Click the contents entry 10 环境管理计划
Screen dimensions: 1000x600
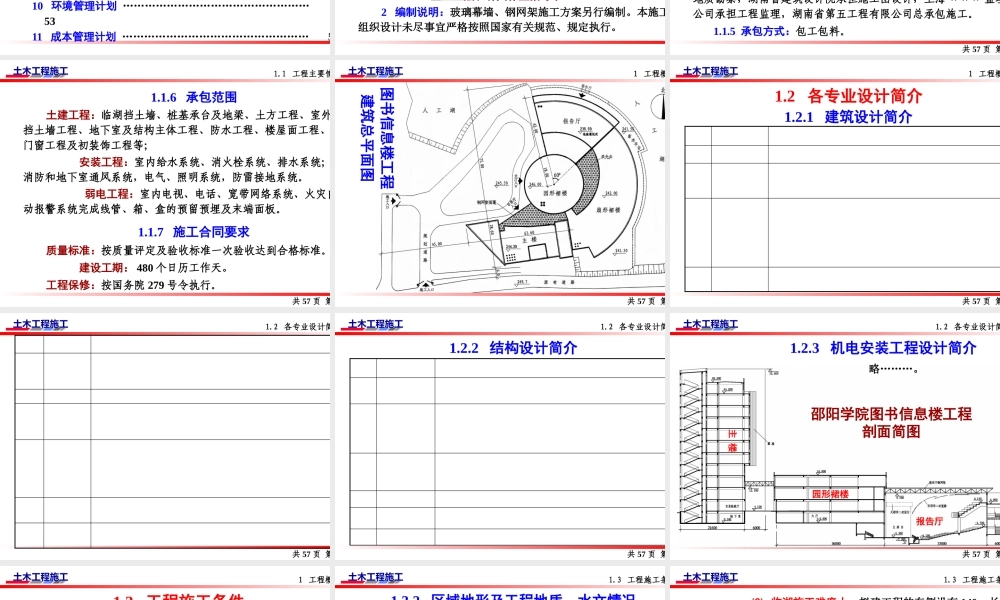(x=74, y=6)
